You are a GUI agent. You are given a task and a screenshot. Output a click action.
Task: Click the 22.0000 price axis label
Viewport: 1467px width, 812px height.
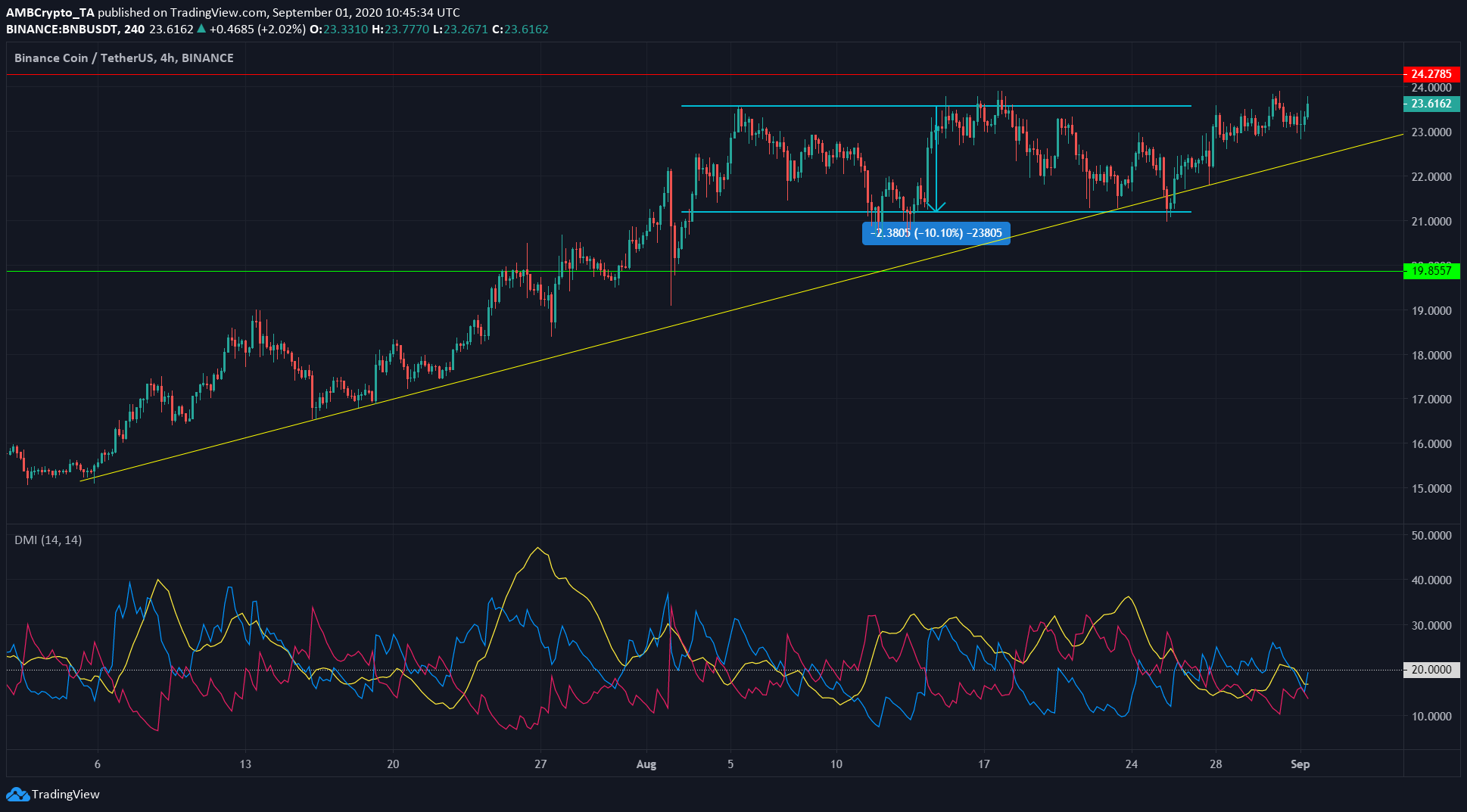click(1431, 177)
